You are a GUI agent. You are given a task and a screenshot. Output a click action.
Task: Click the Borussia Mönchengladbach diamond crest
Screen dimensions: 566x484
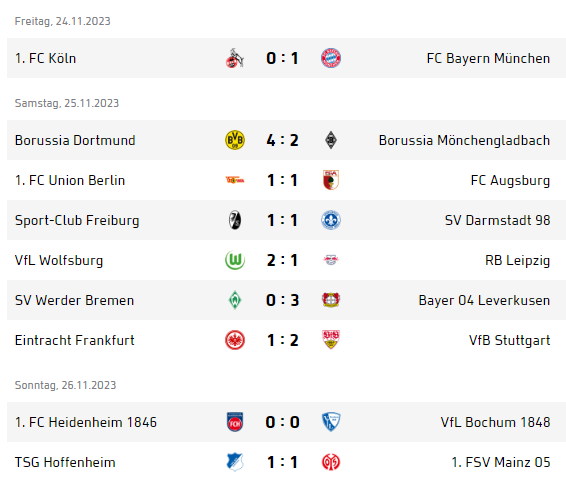331,140
